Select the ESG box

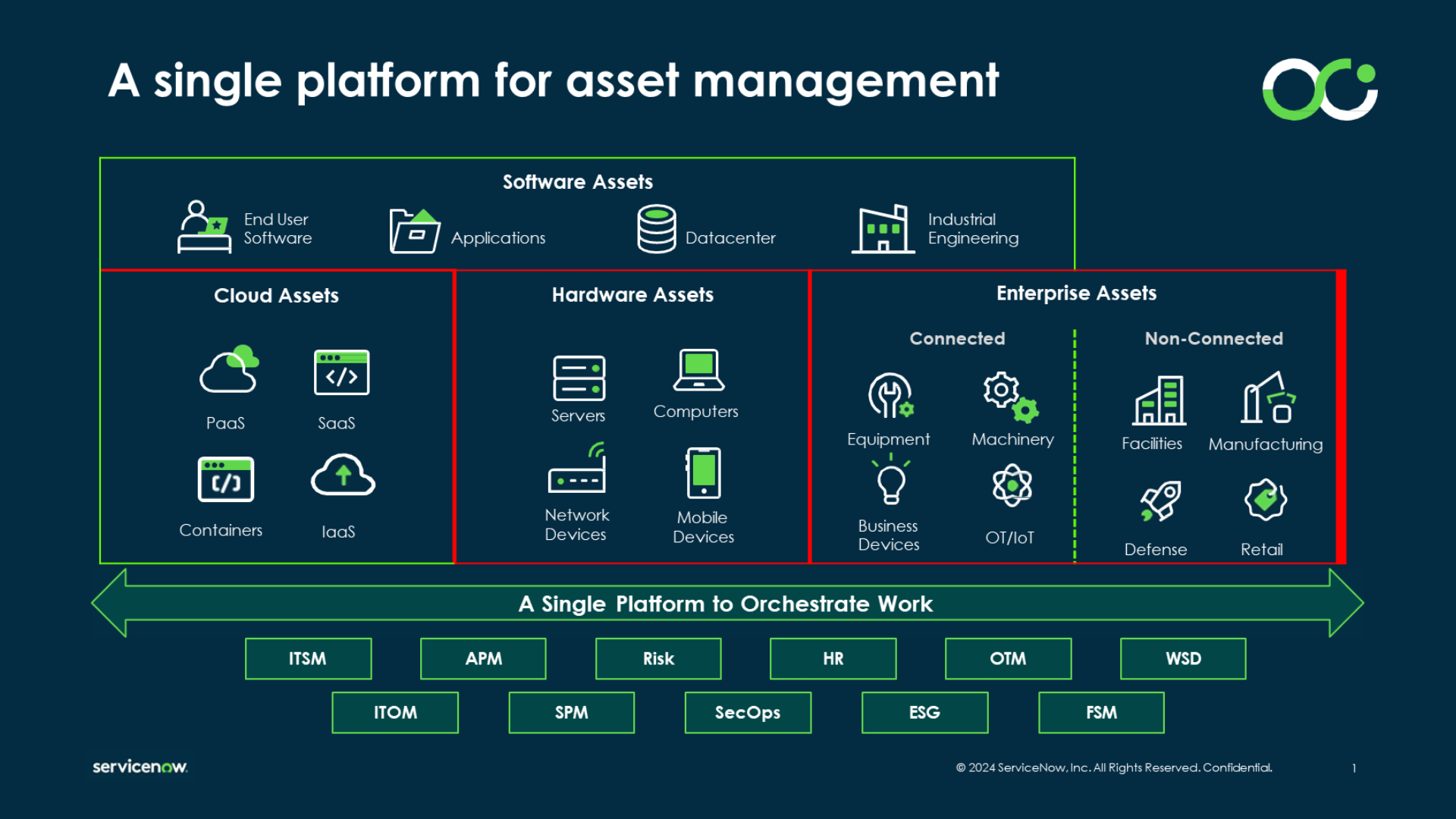[925, 712]
